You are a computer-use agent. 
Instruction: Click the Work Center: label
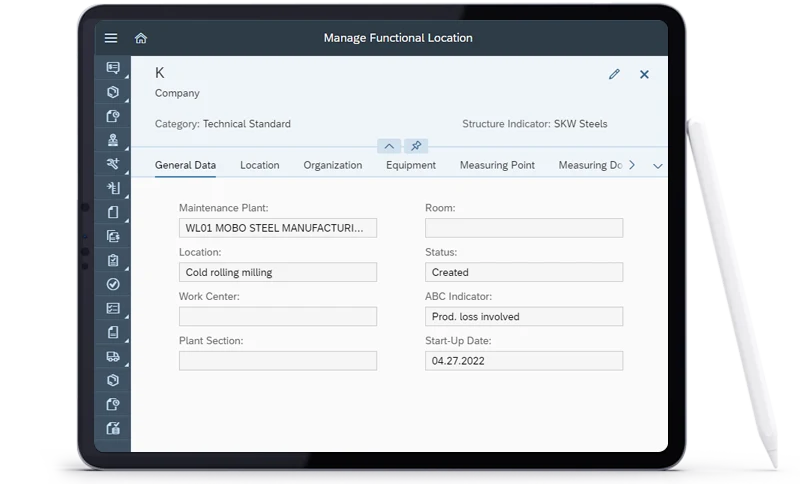pyautogui.click(x=209, y=296)
